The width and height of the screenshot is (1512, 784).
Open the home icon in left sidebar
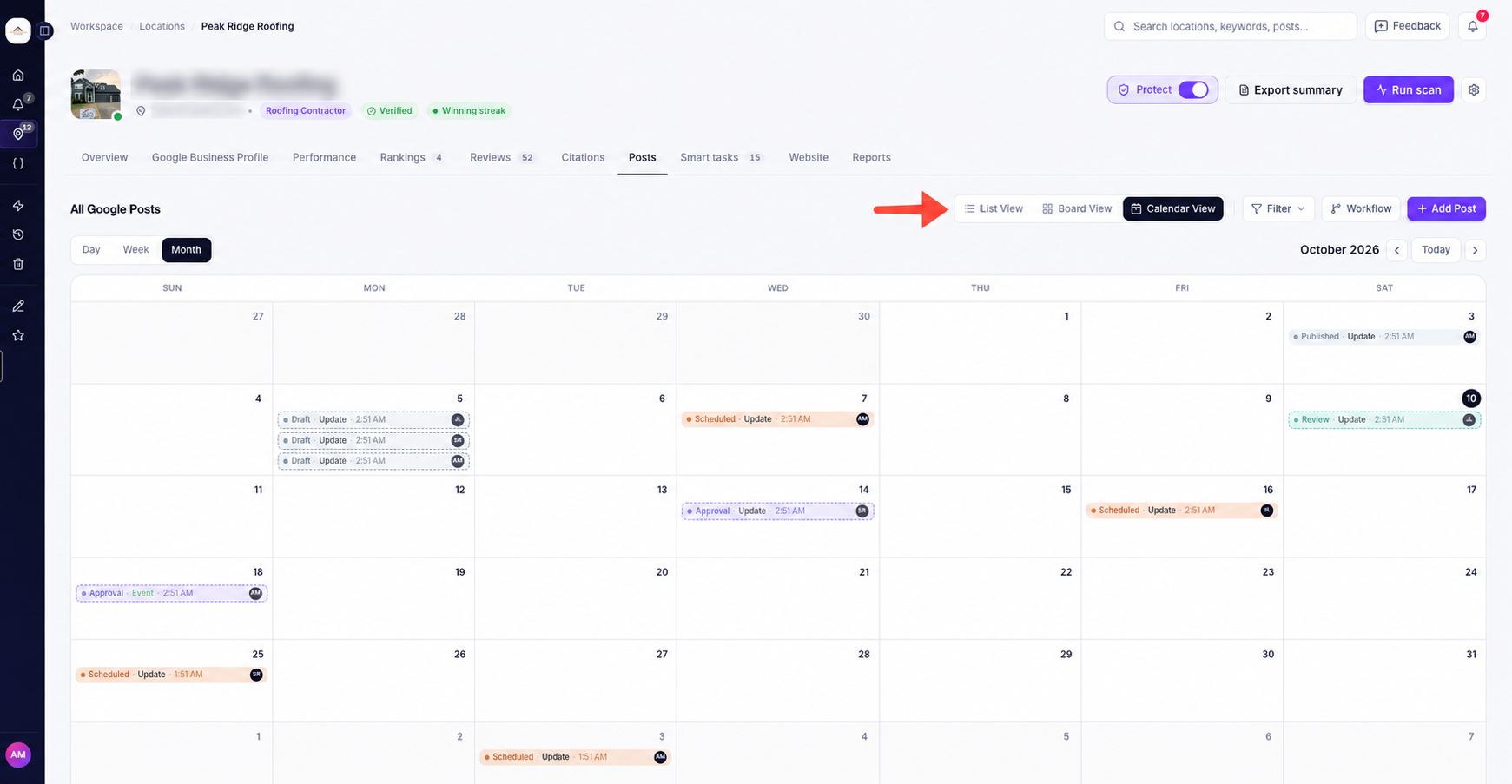pos(18,76)
